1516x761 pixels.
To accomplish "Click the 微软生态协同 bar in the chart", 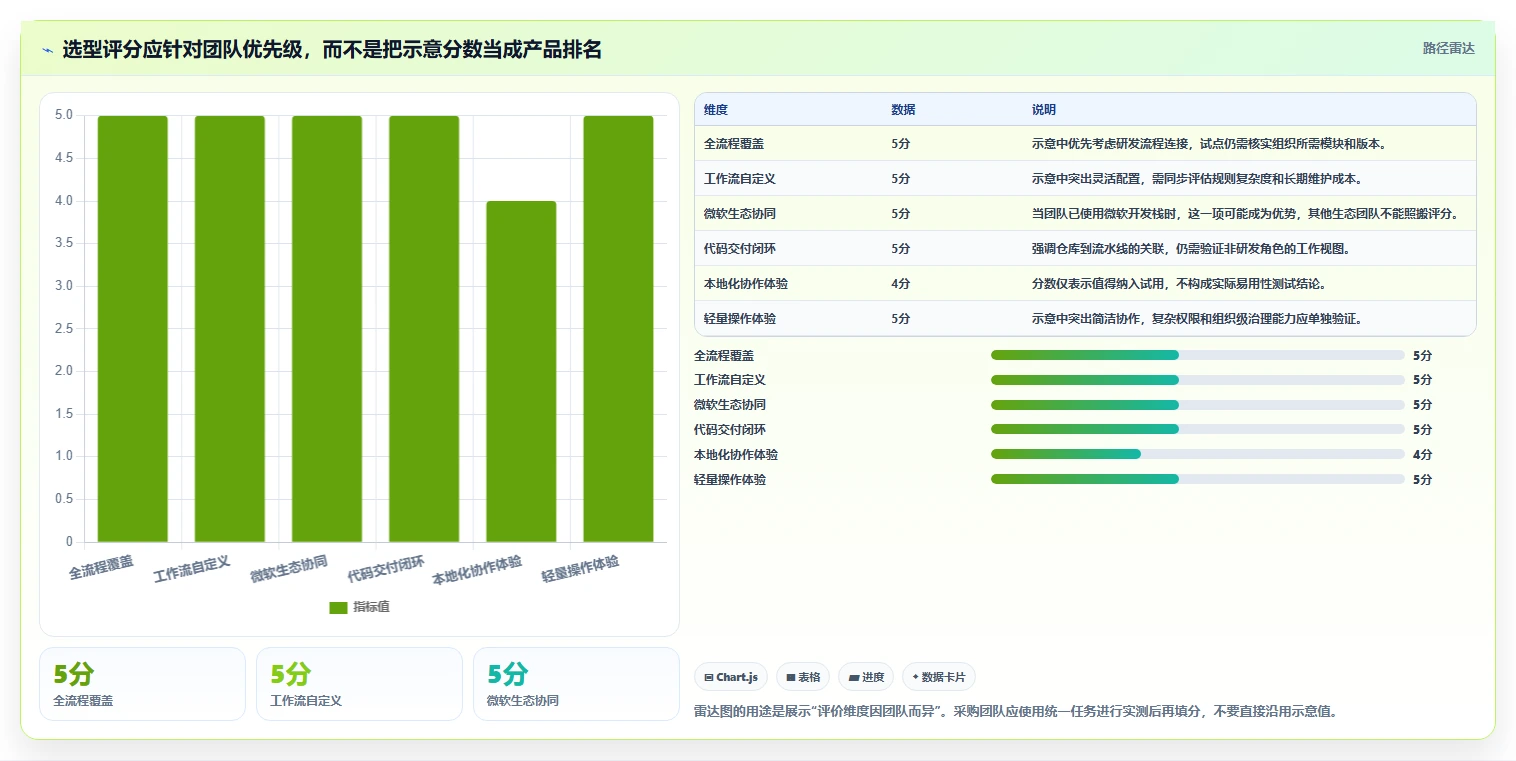I will pos(327,329).
